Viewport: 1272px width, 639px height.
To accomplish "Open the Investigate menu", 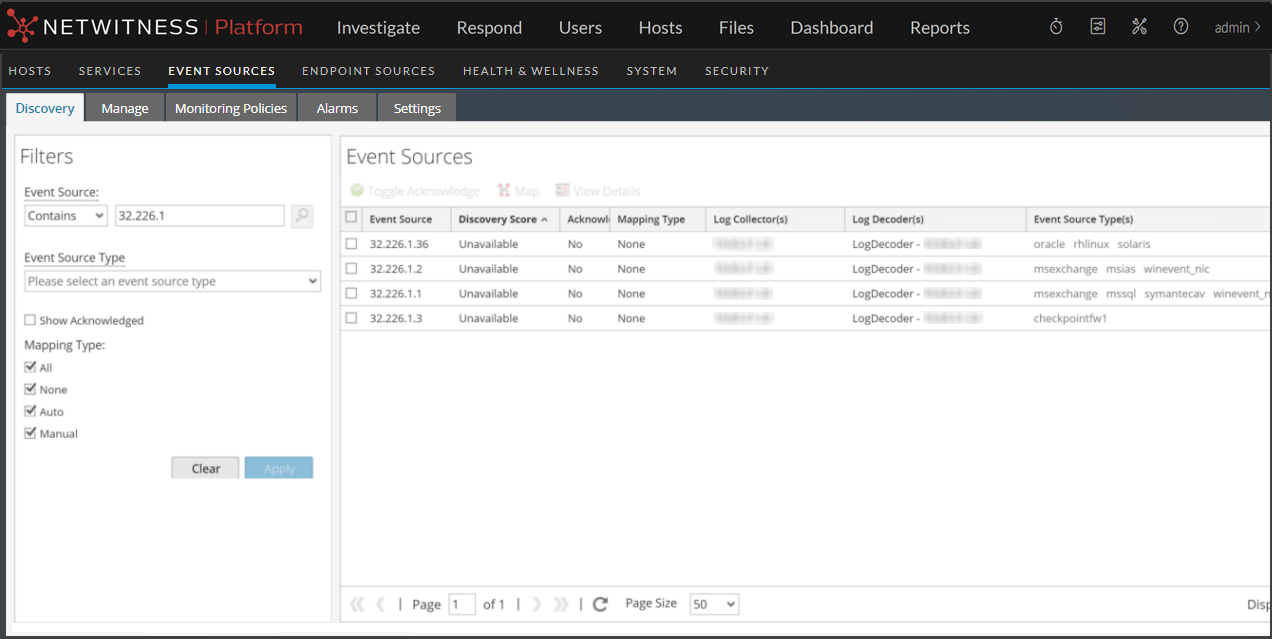I will [378, 28].
